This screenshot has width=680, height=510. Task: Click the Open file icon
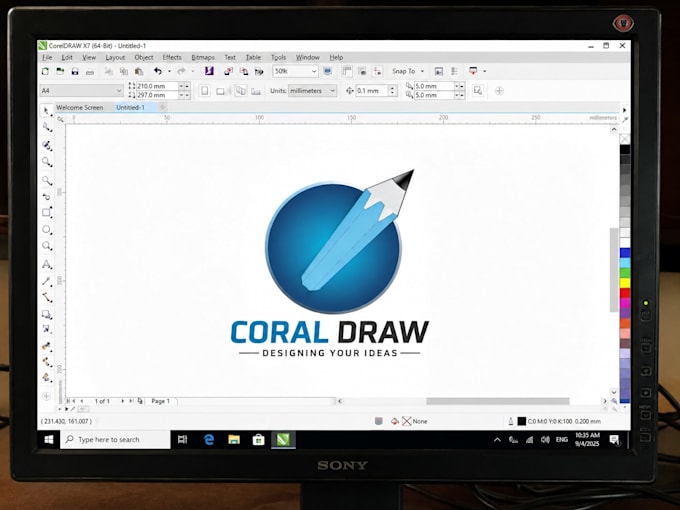coord(60,71)
